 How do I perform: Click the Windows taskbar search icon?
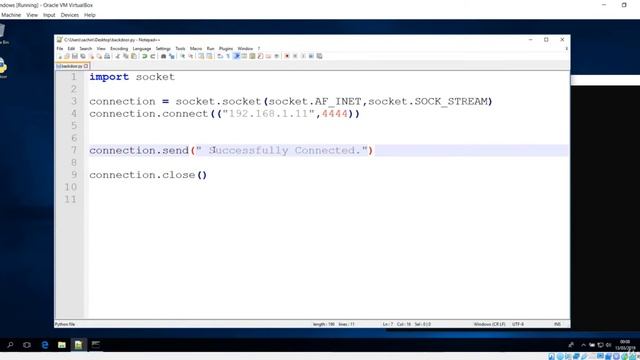click(x=10, y=345)
